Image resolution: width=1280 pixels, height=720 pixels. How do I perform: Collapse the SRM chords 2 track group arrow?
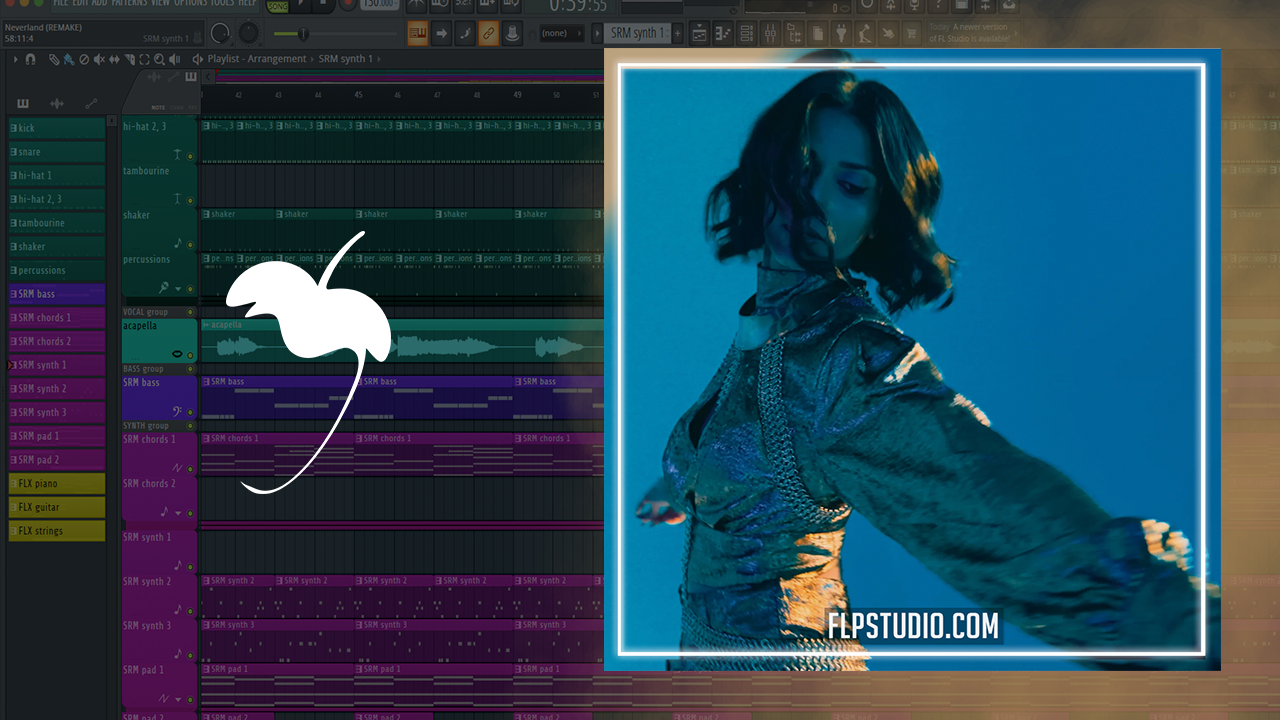click(x=177, y=513)
